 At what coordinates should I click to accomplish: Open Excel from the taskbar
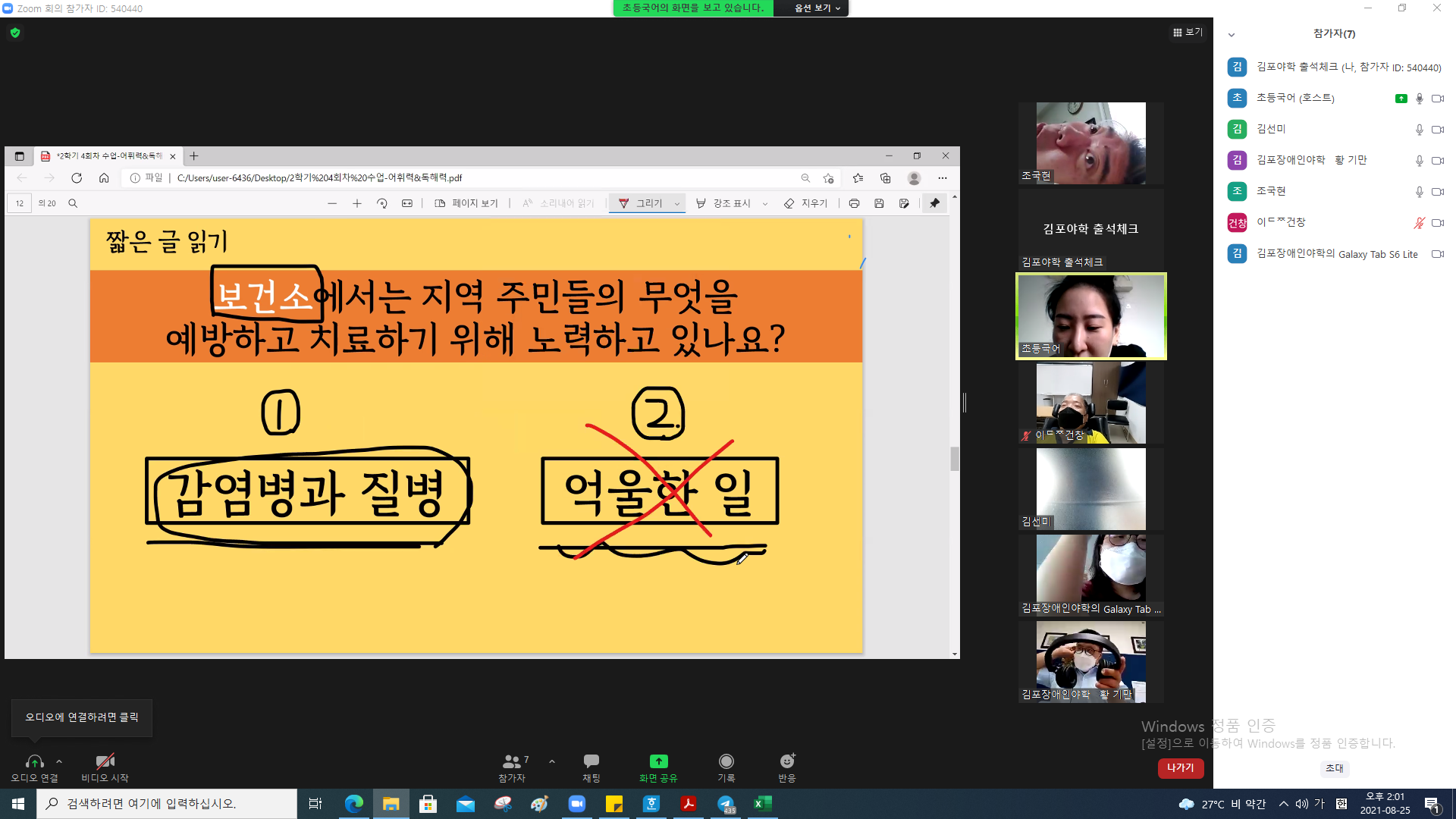[x=762, y=804]
